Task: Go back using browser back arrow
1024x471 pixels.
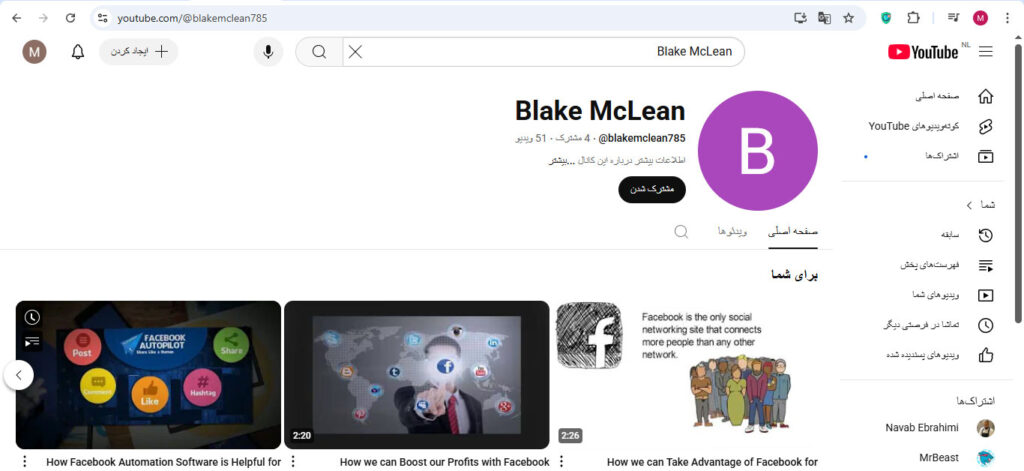Action: click(x=17, y=18)
